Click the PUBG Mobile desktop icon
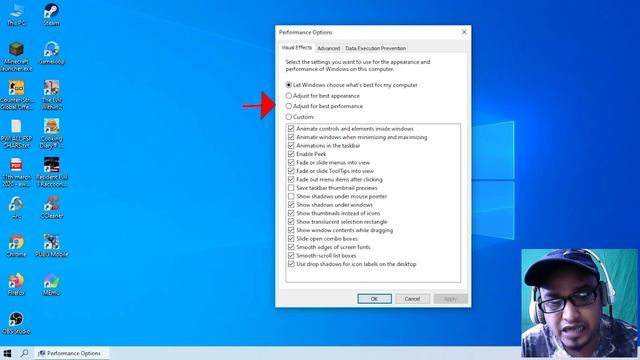 pos(51,246)
